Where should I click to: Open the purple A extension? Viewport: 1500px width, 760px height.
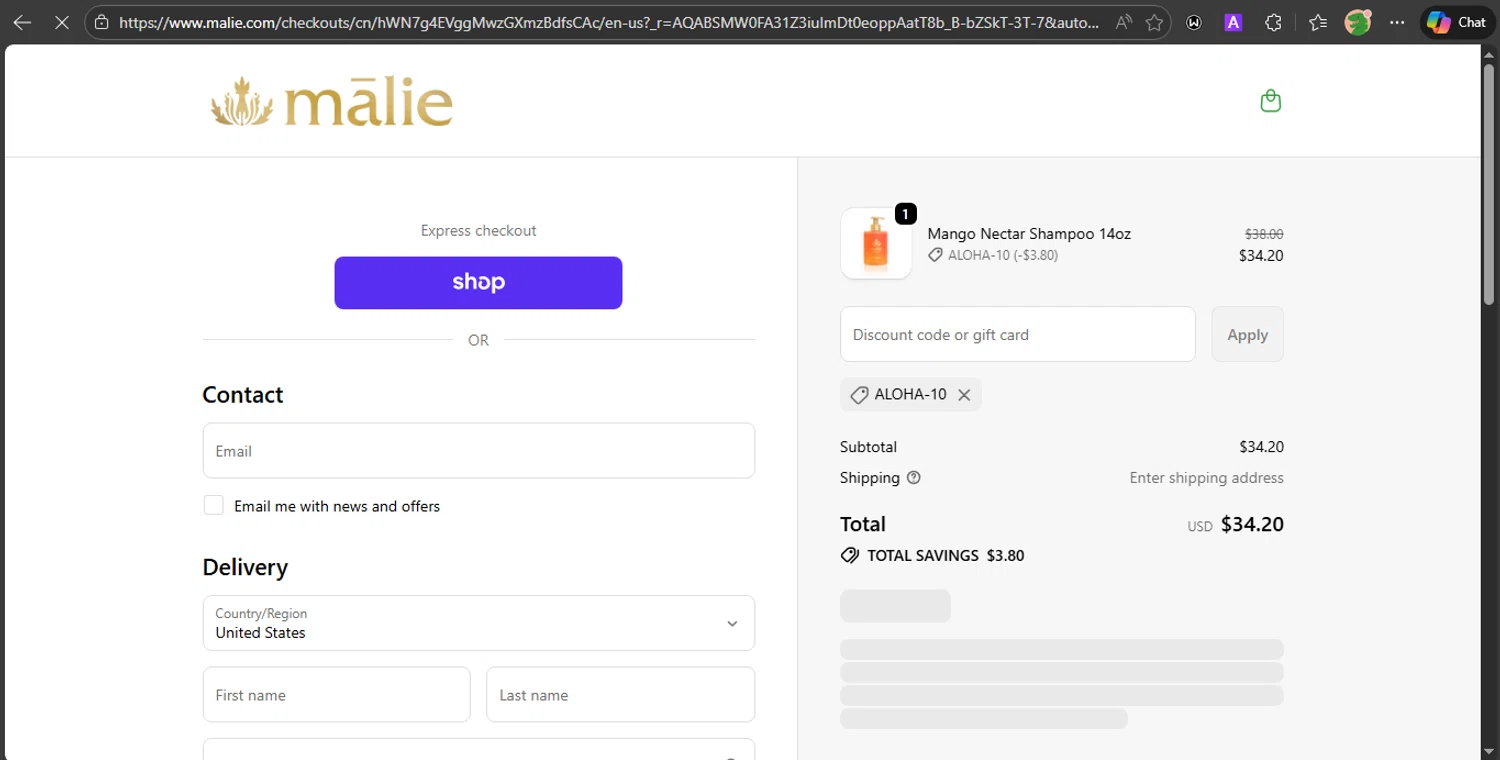pos(1233,22)
